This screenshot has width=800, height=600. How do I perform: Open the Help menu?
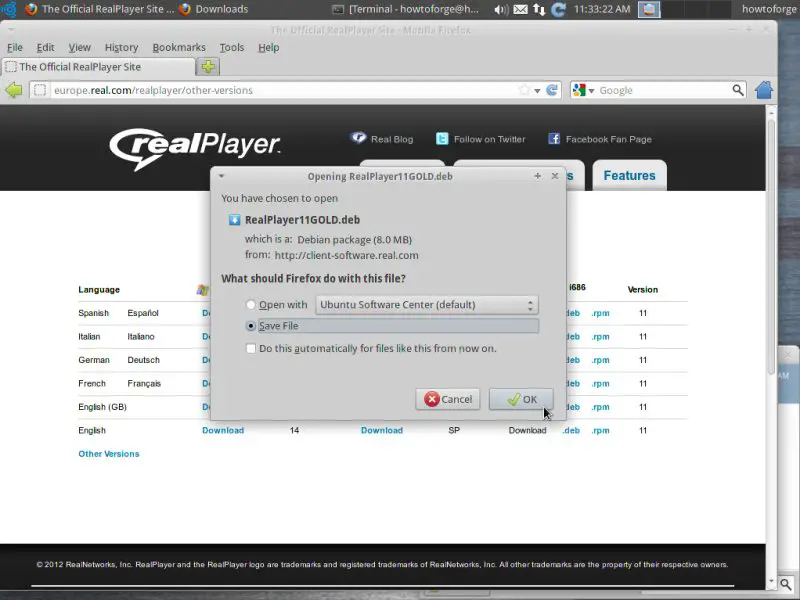click(x=268, y=47)
